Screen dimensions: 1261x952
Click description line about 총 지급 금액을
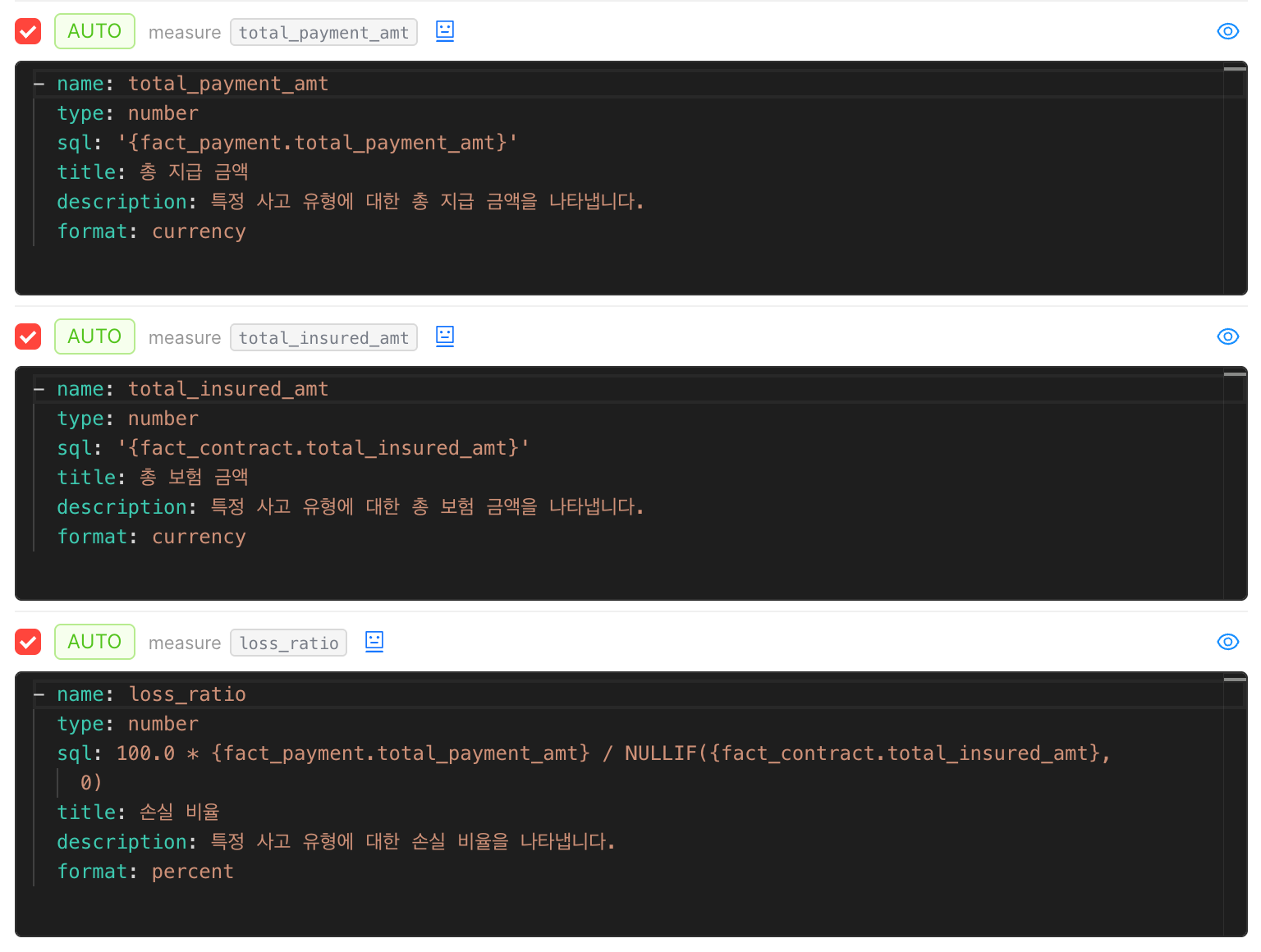351,202
